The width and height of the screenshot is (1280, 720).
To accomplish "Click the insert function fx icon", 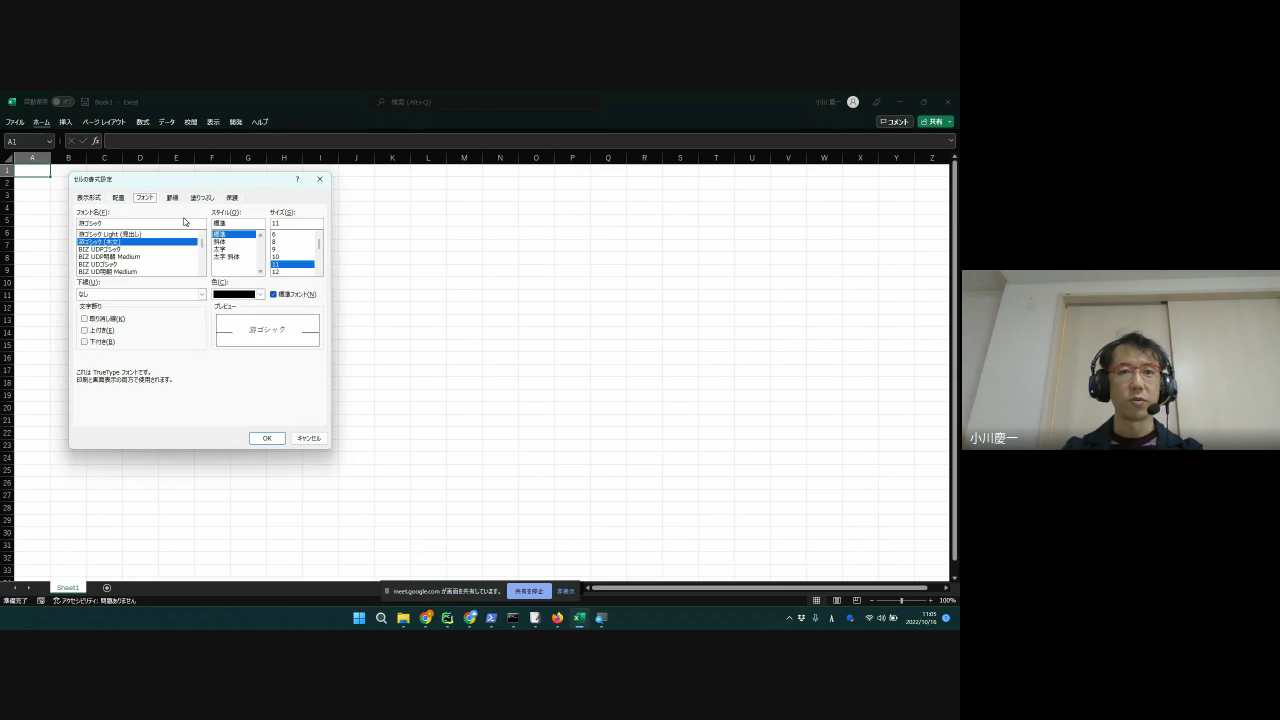I will [x=96, y=141].
